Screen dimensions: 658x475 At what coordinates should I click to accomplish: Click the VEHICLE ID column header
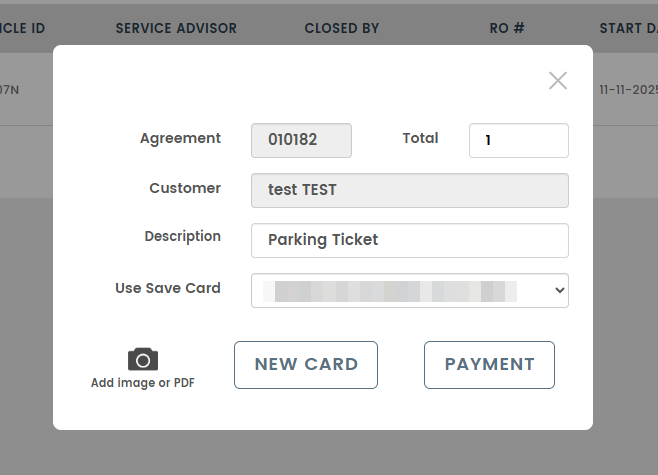pyautogui.click(x=22, y=28)
